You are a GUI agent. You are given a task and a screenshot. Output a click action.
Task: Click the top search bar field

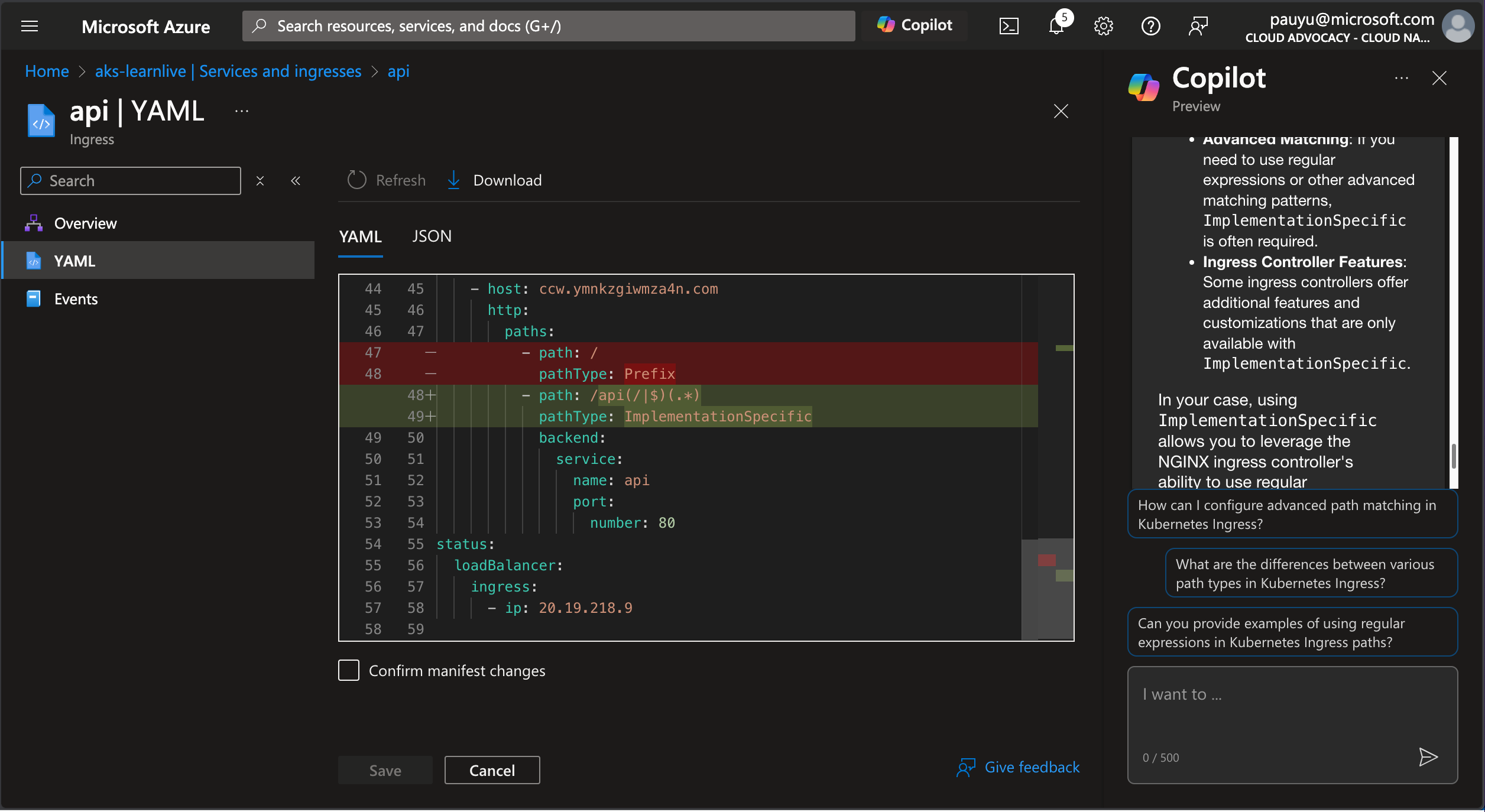coord(548,26)
